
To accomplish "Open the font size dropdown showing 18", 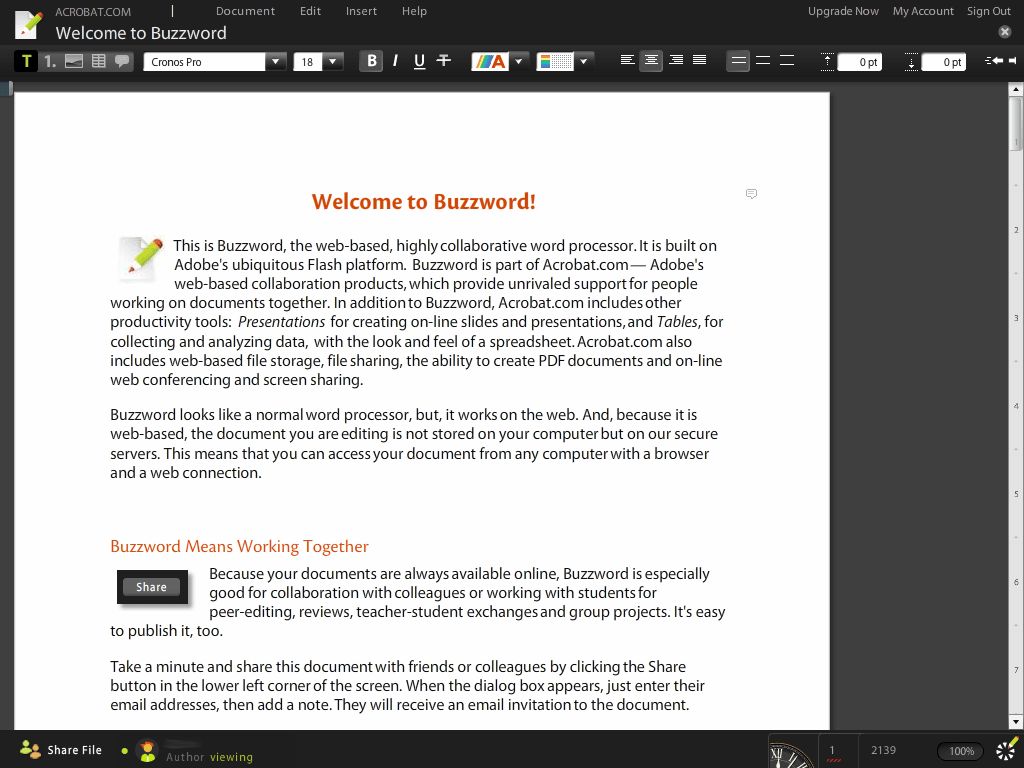I will point(333,61).
